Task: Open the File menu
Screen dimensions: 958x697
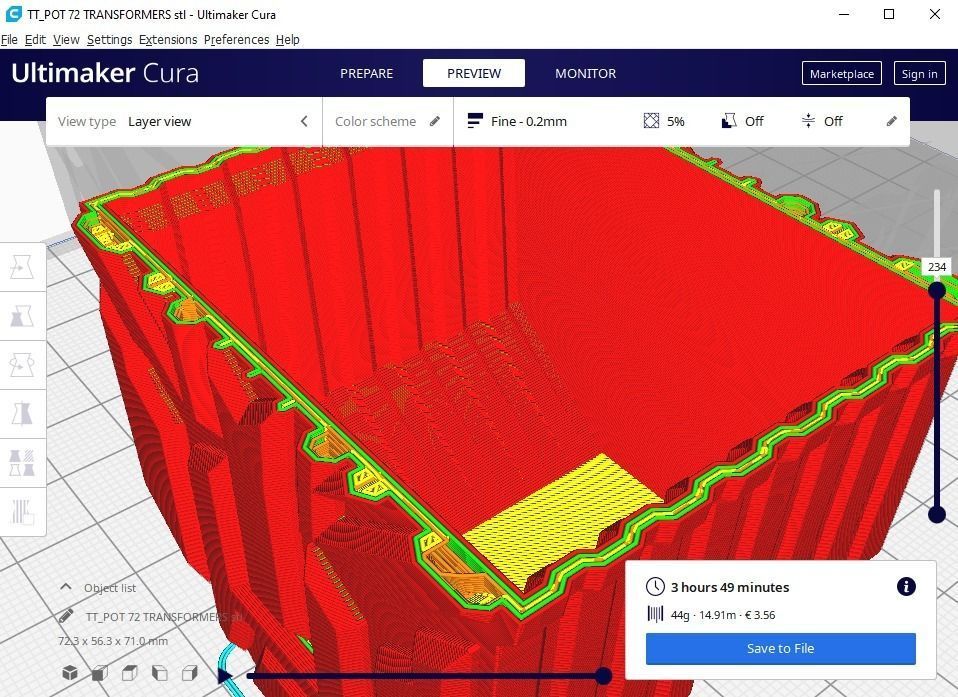Action: pyautogui.click(x=9, y=39)
